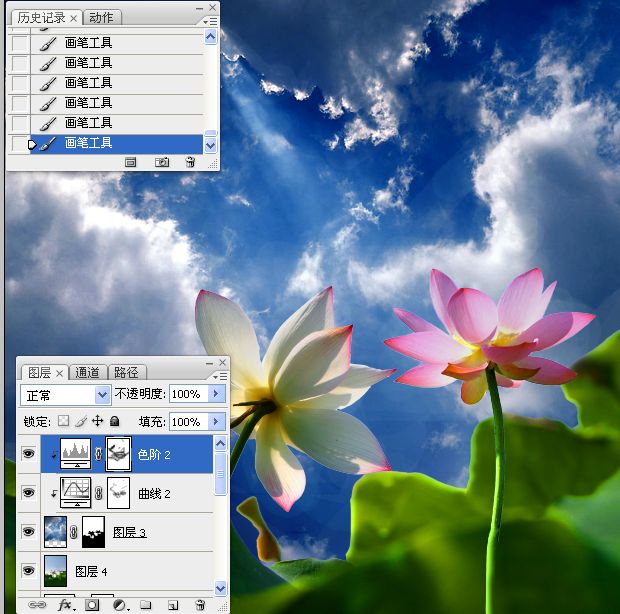The height and width of the screenshot is (614, 620).
Task: Select the 色阶 2 layer name
Action: pos(154,455)
